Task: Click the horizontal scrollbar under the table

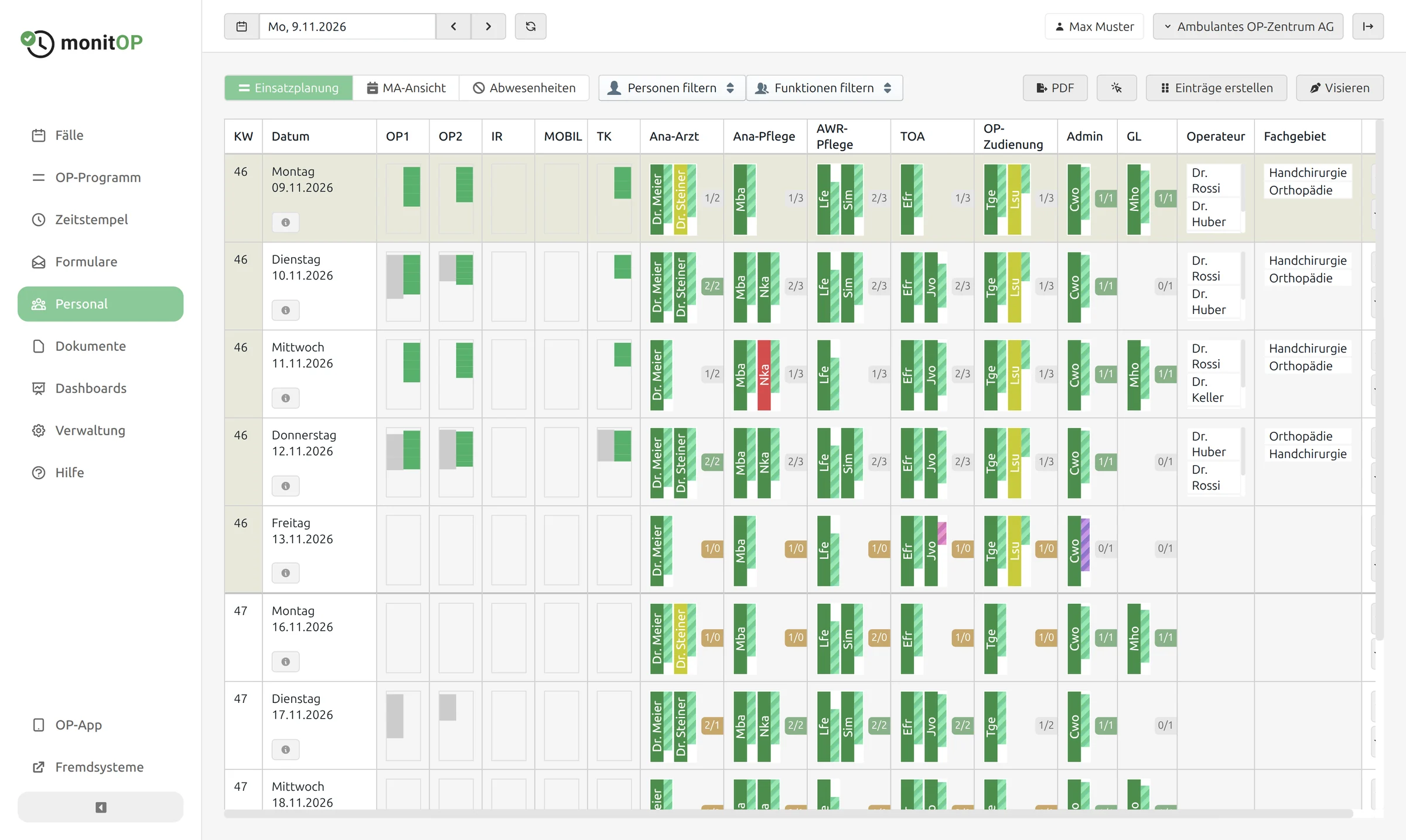Action: [x=789, y=814]
